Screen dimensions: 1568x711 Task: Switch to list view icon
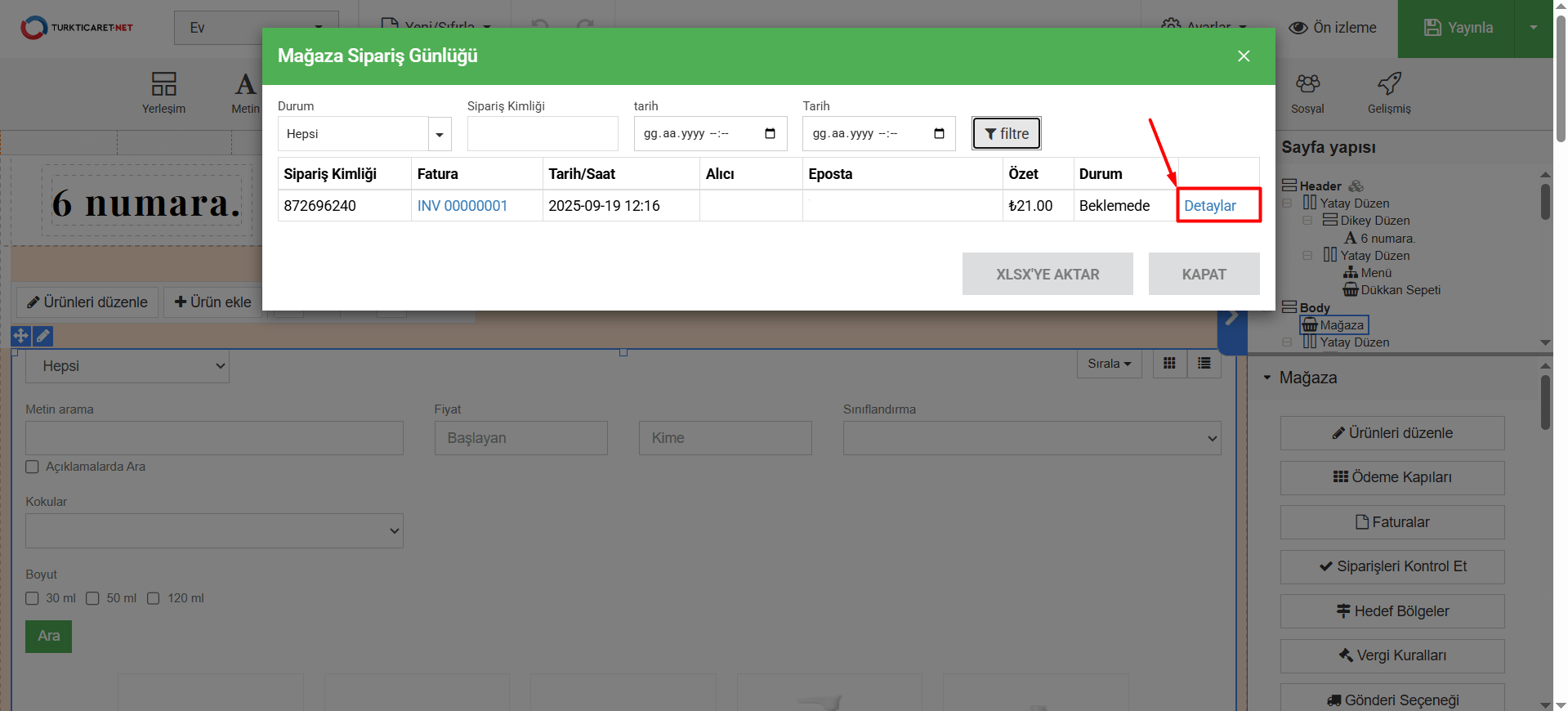pyautogui.click(x=1204, y=364)
